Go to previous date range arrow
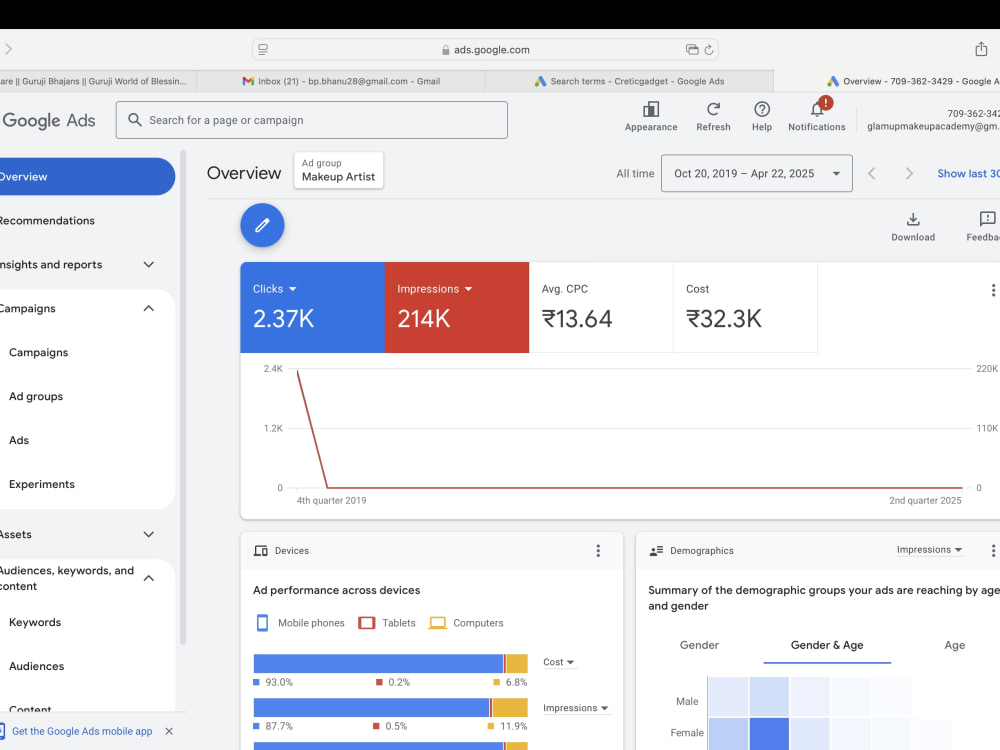 coord(872,173)
